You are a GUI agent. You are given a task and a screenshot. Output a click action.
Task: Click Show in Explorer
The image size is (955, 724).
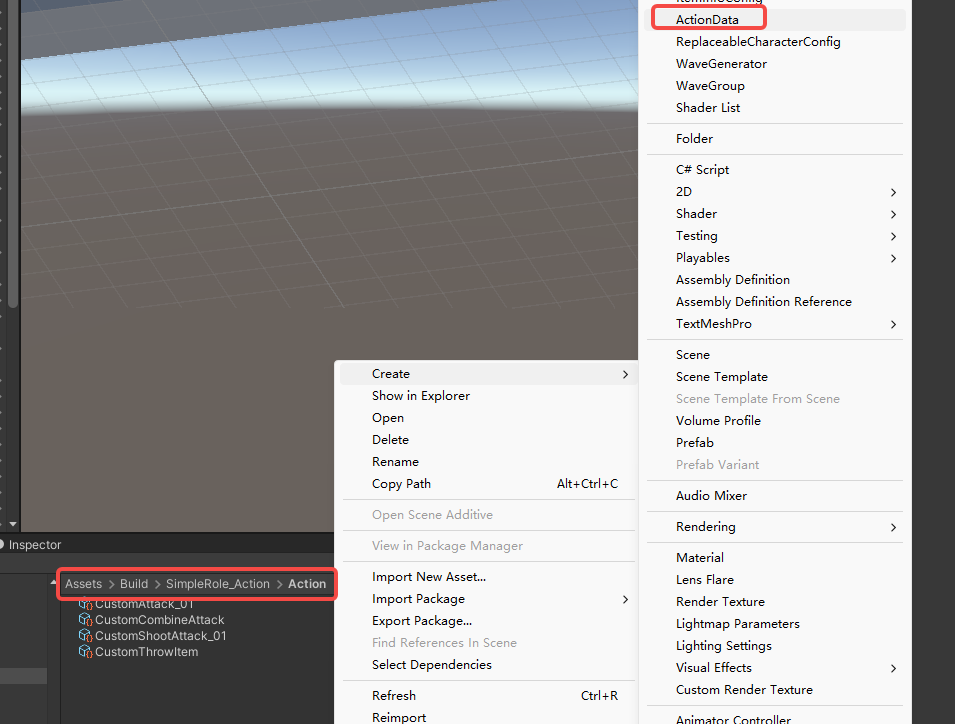point(420,396)
